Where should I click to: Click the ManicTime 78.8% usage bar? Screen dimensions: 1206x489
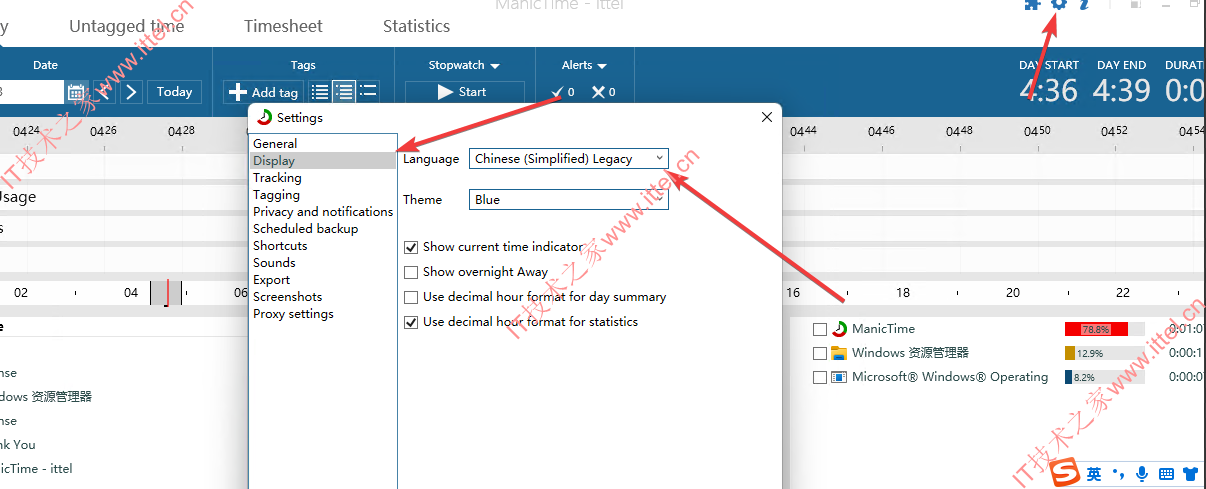point(1105,329)
